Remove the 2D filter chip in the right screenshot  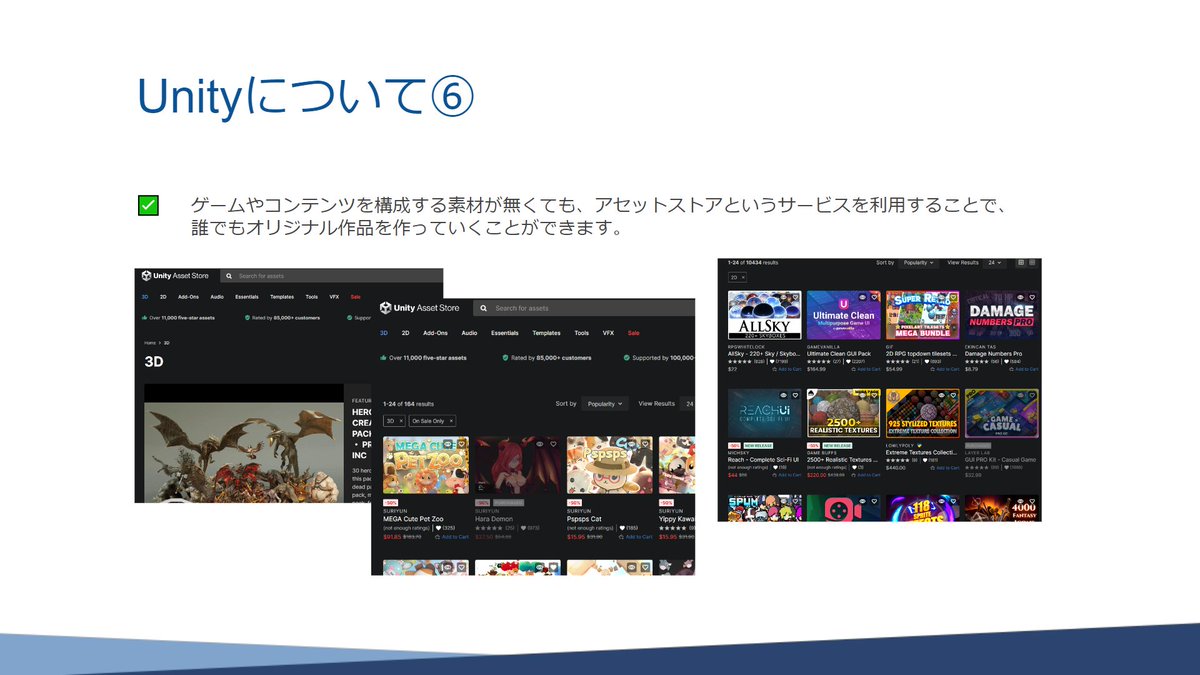pyautogui.click(x=743, y=277)
